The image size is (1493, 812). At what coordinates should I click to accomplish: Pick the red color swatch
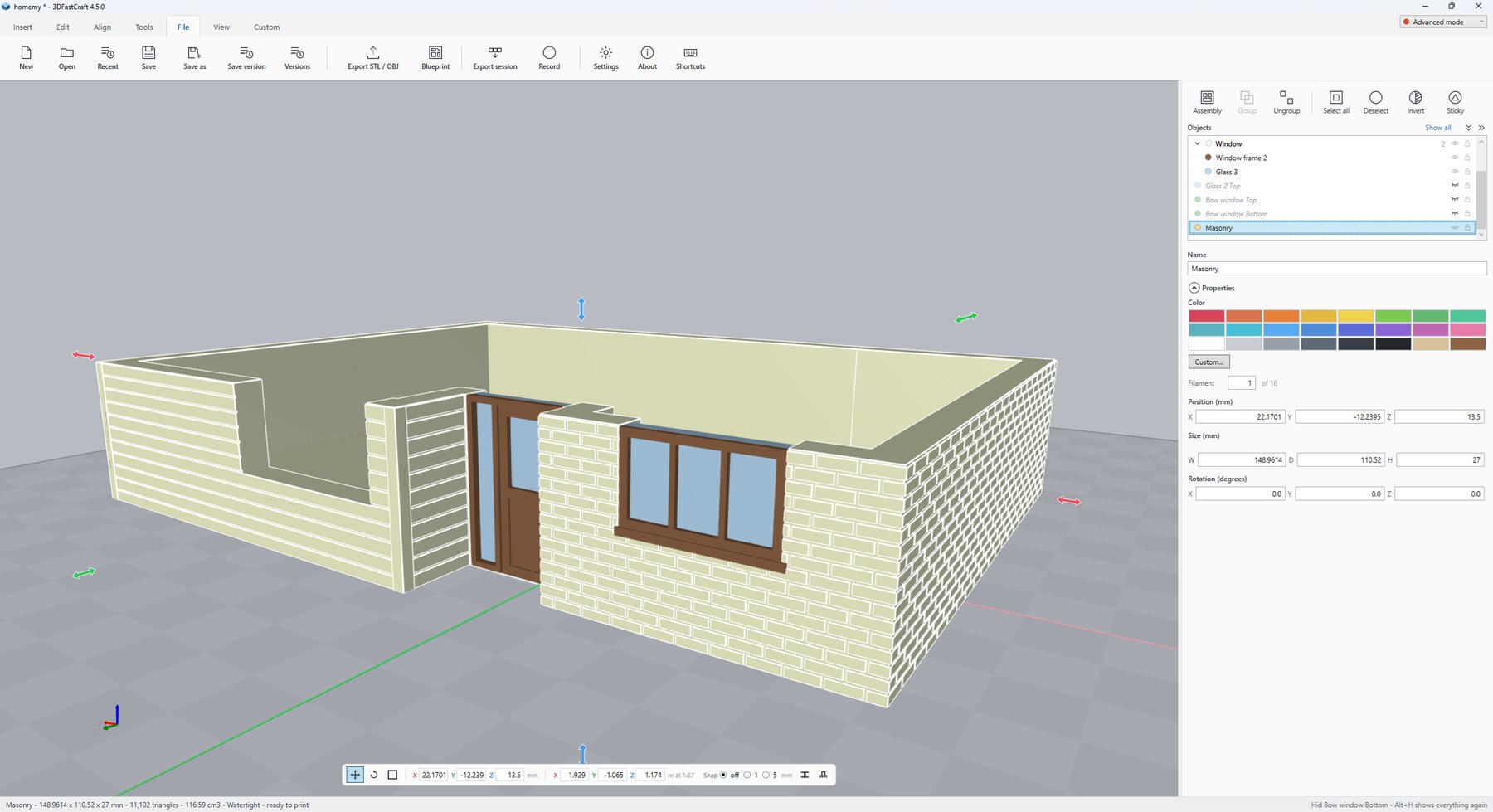(x=1206, y=316)
